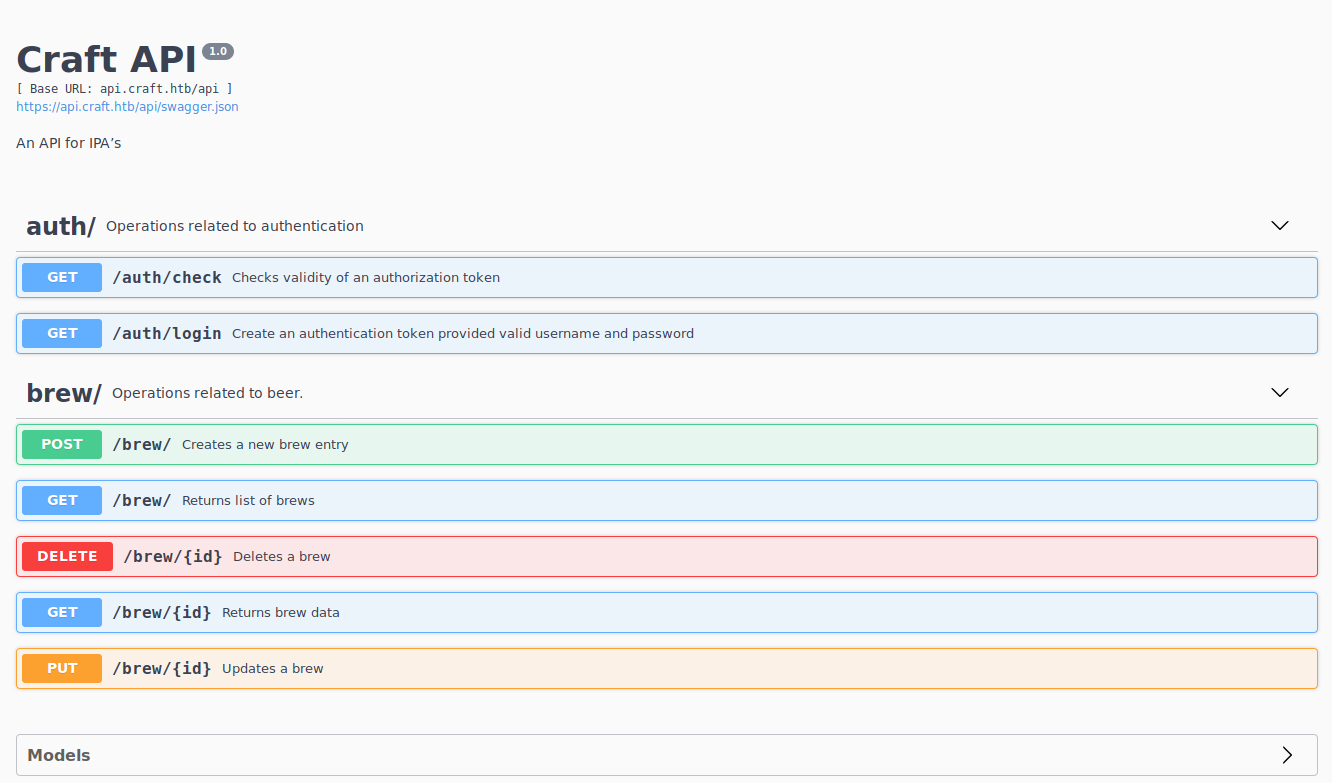The width and height of the screenshot is (1332, 783).
Task: Expand the Models section arrow
Action: (x=1287, y=755)
